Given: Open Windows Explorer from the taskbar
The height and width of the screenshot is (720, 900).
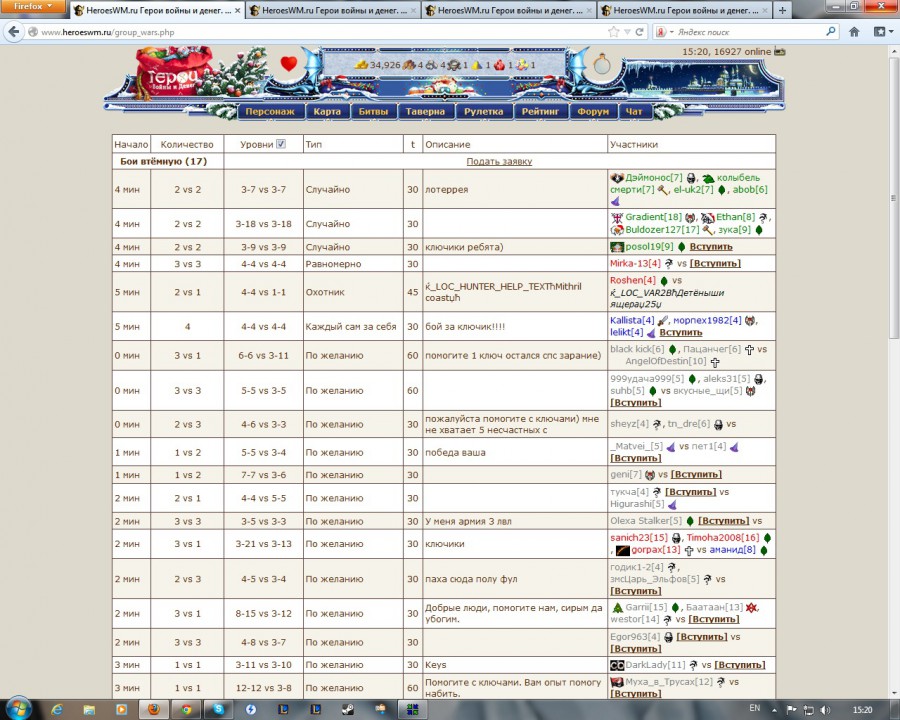Looking at the screenshot, I should pos(89,710).
